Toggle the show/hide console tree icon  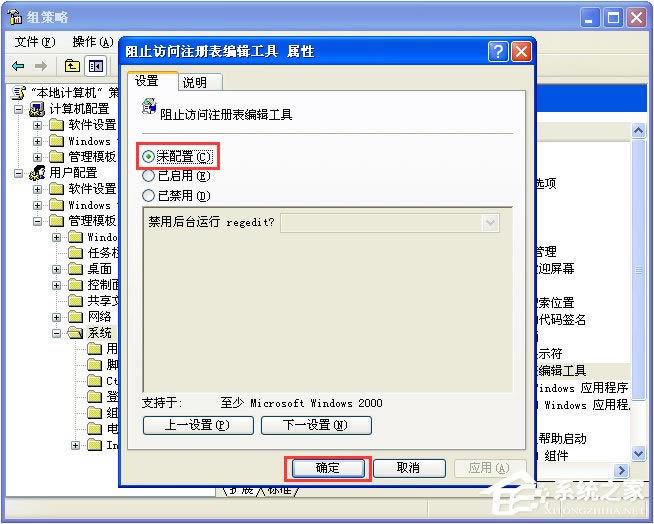(x=96, y=66)
